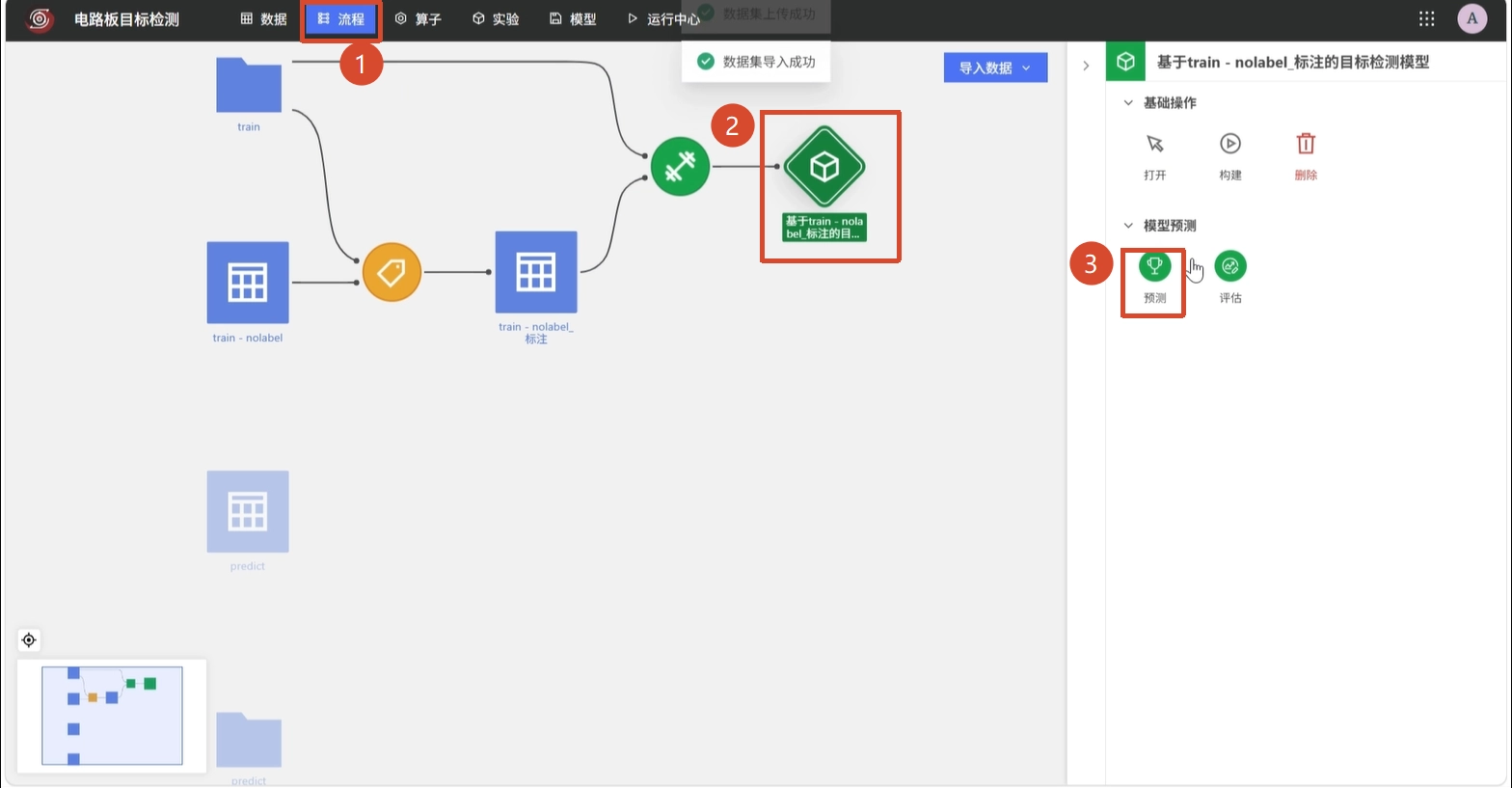Select the green model cube node
The height and width of the screenshot is (788, 1512).
click(824, 167)
